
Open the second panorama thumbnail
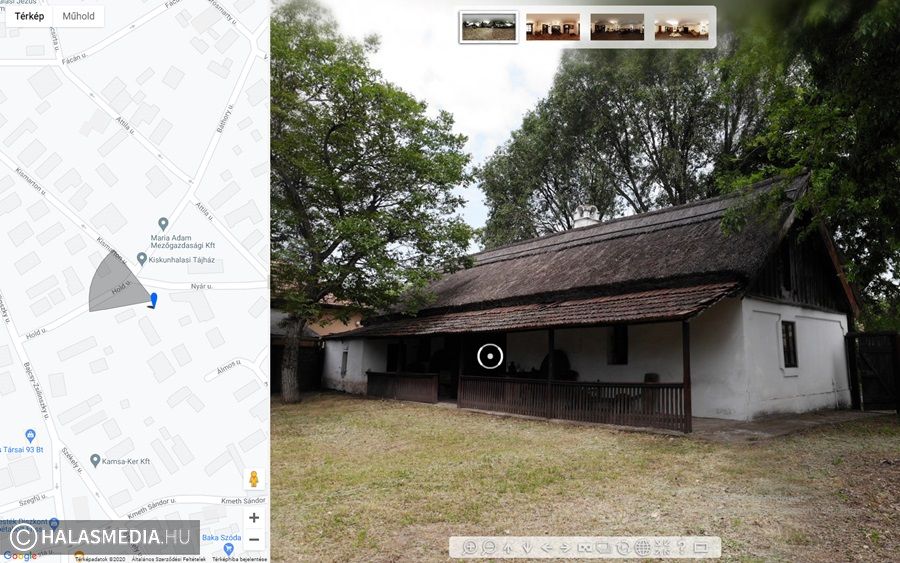[x=553, y=27]
